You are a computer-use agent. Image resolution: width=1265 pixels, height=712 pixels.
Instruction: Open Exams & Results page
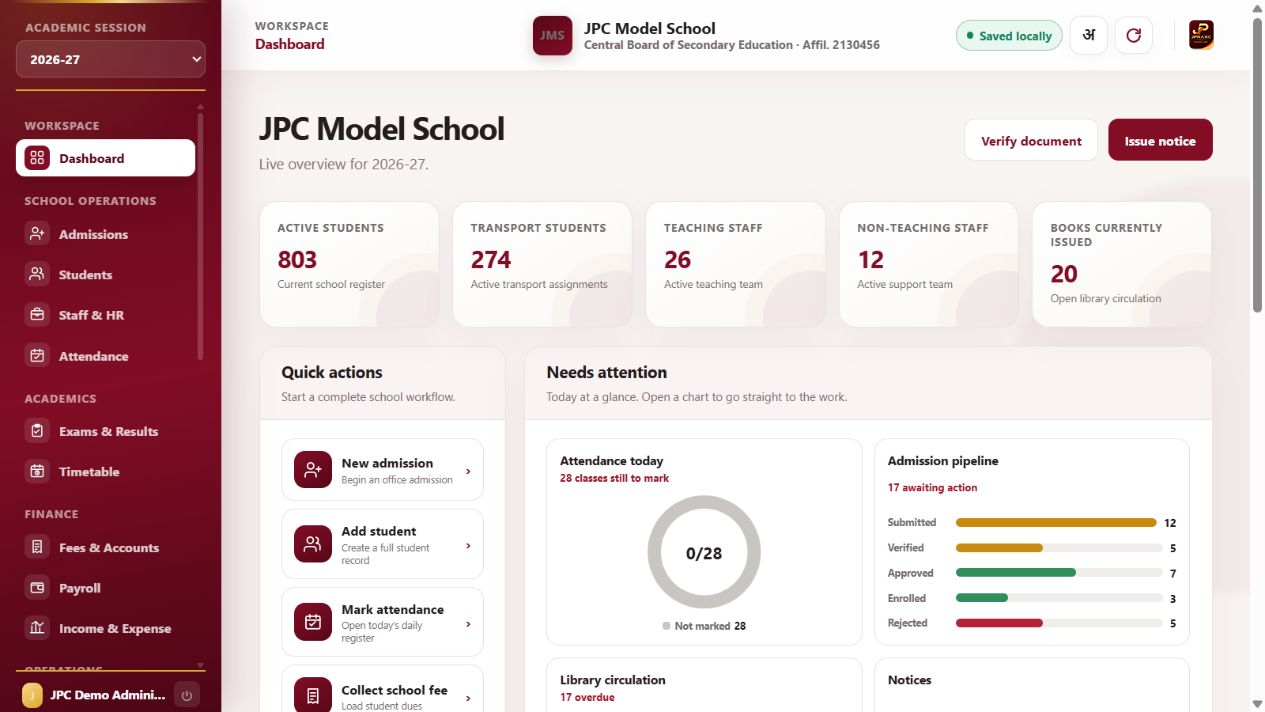click(x=105, y=431)
